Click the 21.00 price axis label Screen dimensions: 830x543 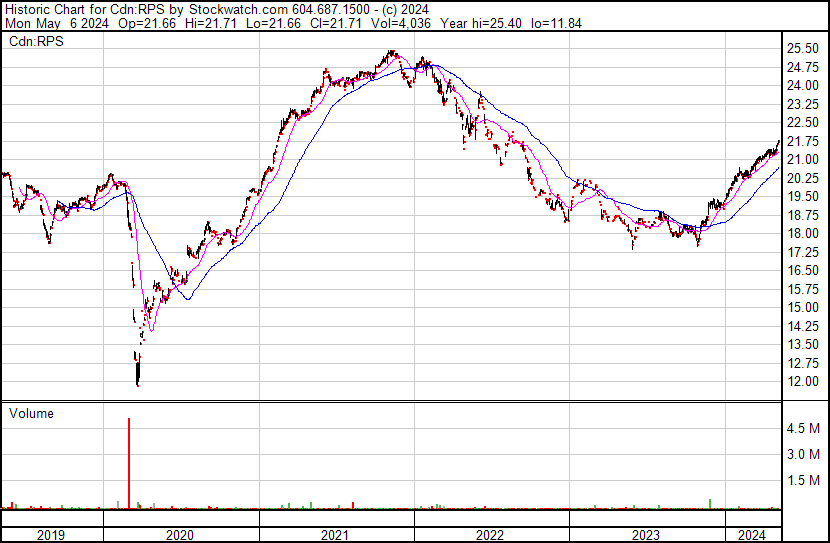pos(803,160)
